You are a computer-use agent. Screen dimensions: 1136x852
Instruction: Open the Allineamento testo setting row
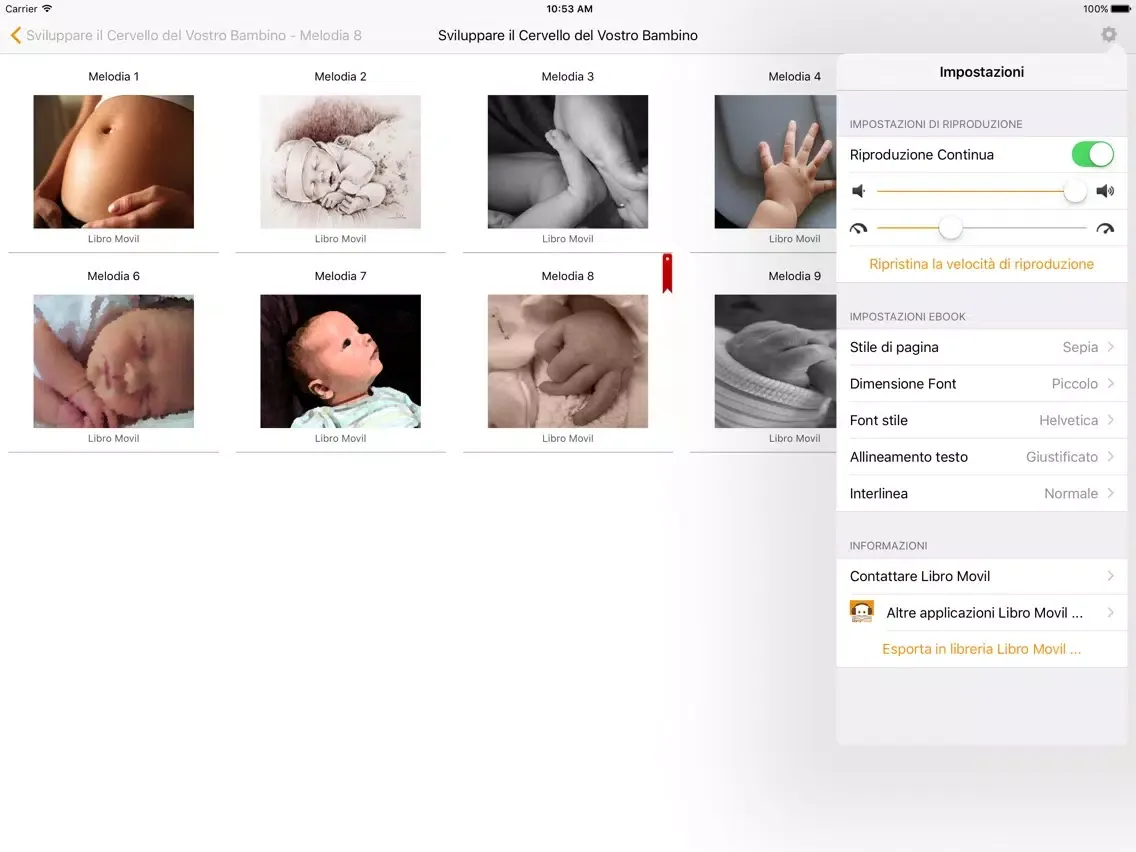pyautogui.click(x=982, y=456)
